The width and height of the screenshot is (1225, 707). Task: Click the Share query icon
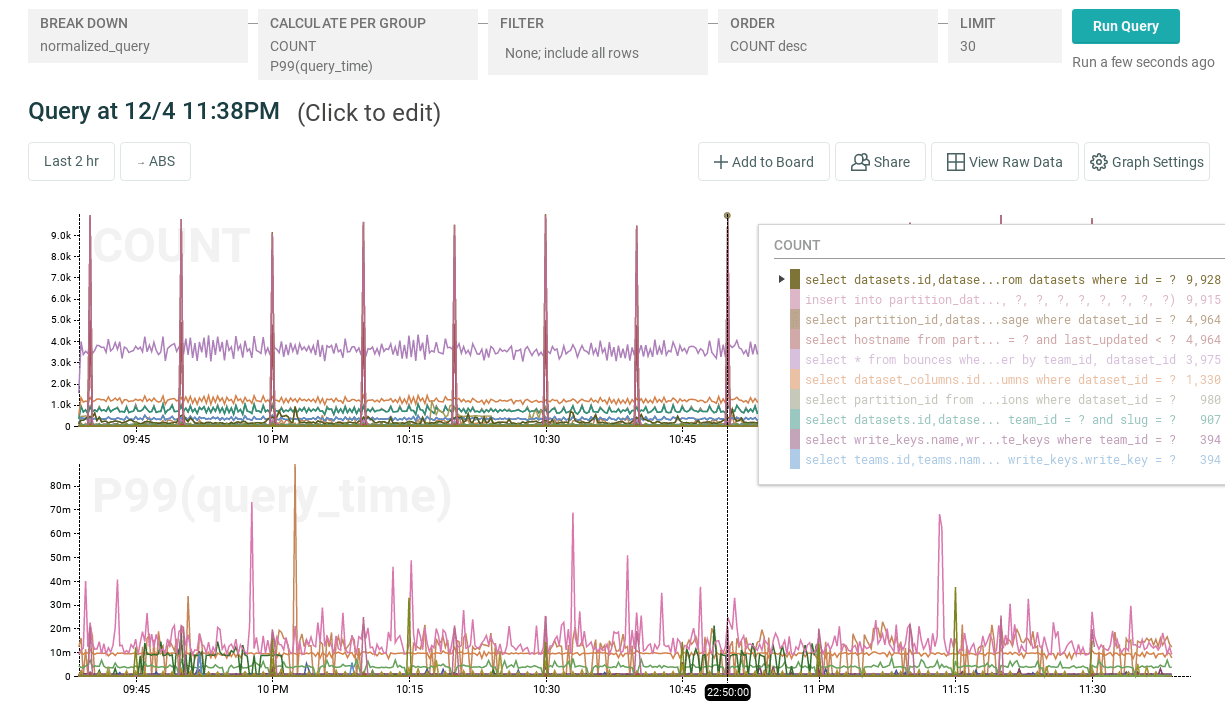pos(880,161)
